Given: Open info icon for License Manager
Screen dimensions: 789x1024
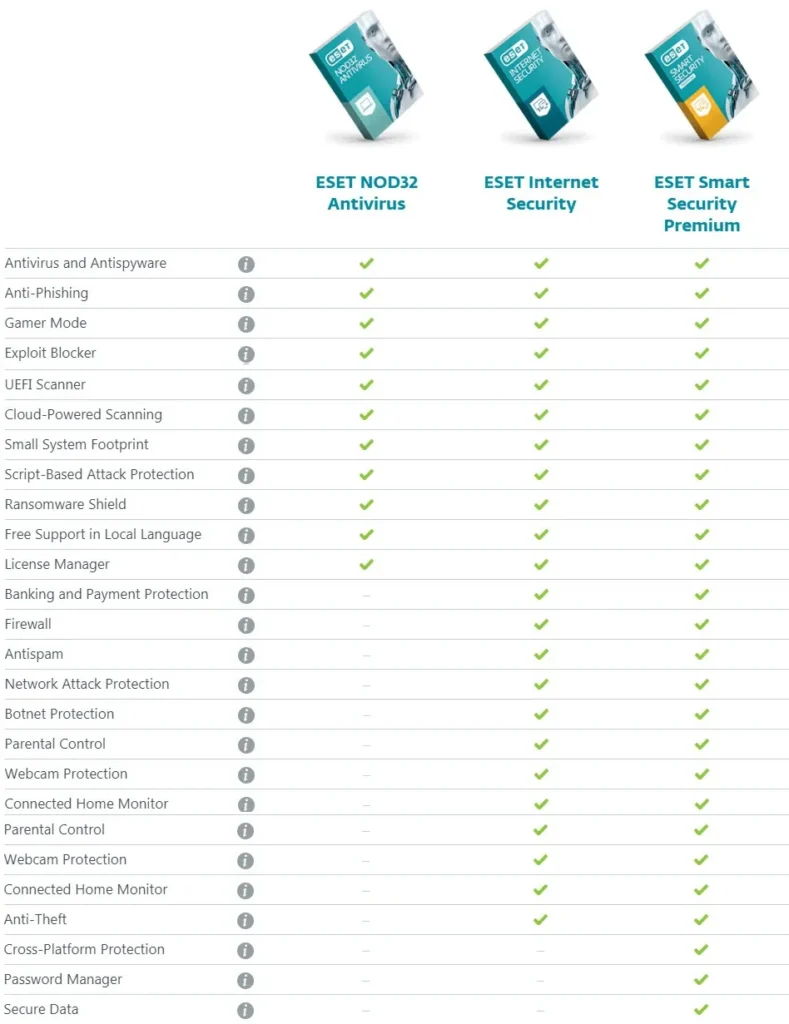Looking at the screenshot, I should [x=246, y=566].
